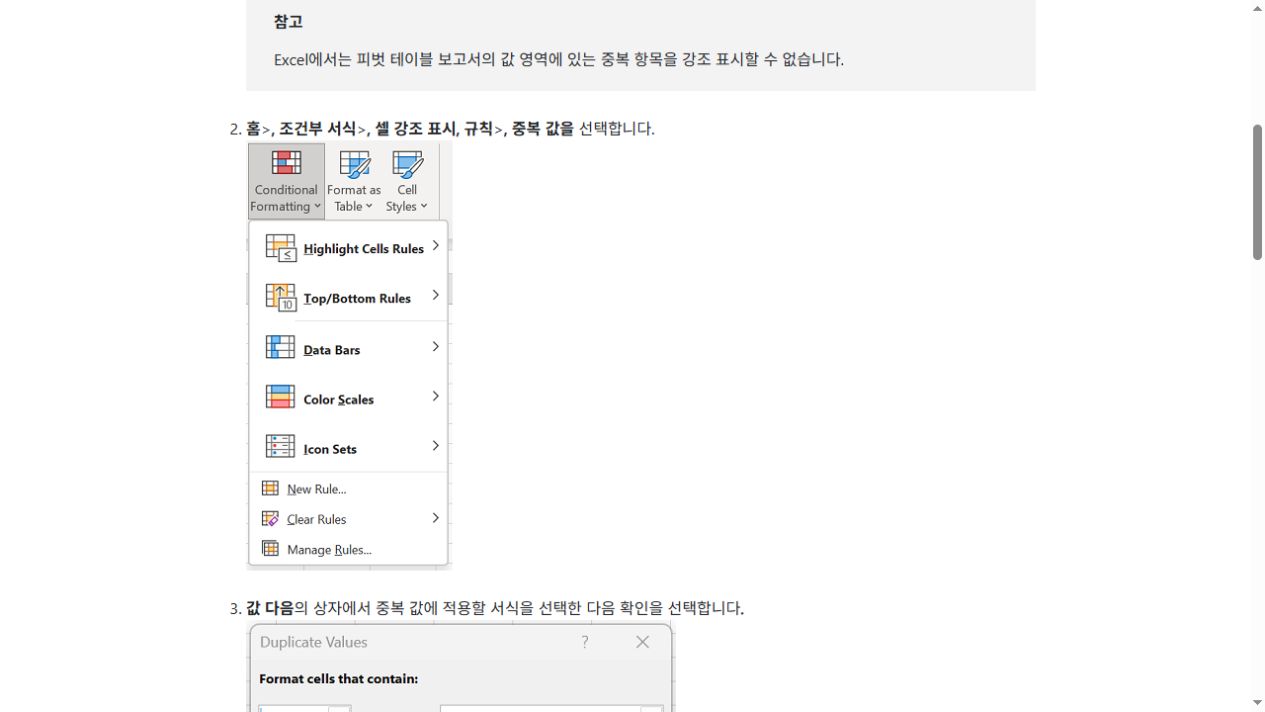The height and width of the screenshot is (712, 1265).
Task: Choose Clear Rules menu text
Action: click(317, 519)
